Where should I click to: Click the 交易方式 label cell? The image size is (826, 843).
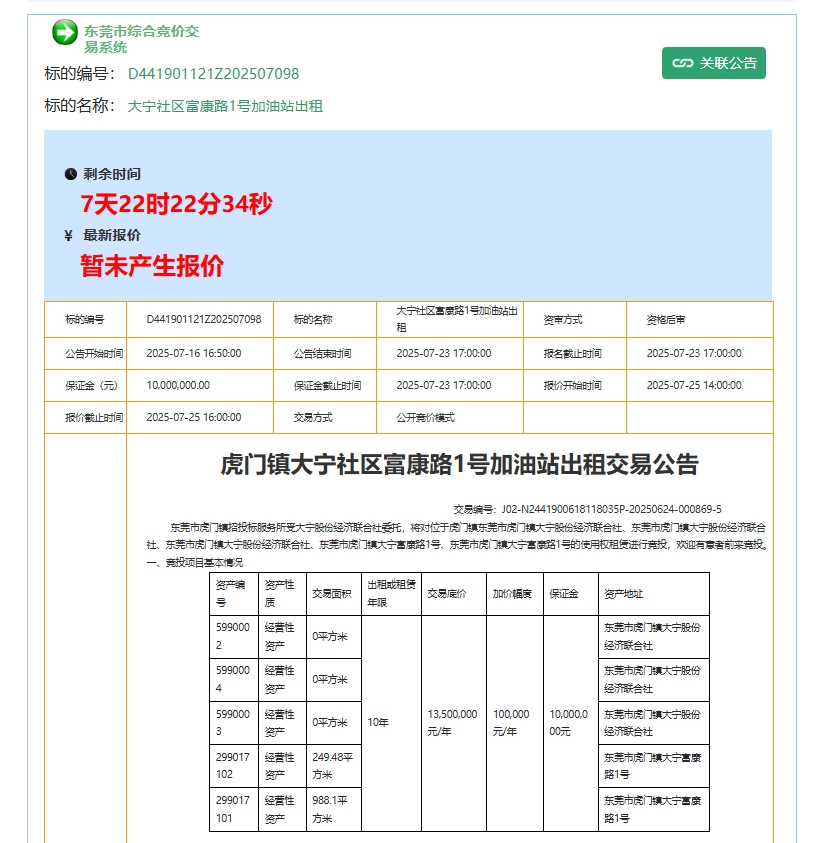tap(325, 418)
